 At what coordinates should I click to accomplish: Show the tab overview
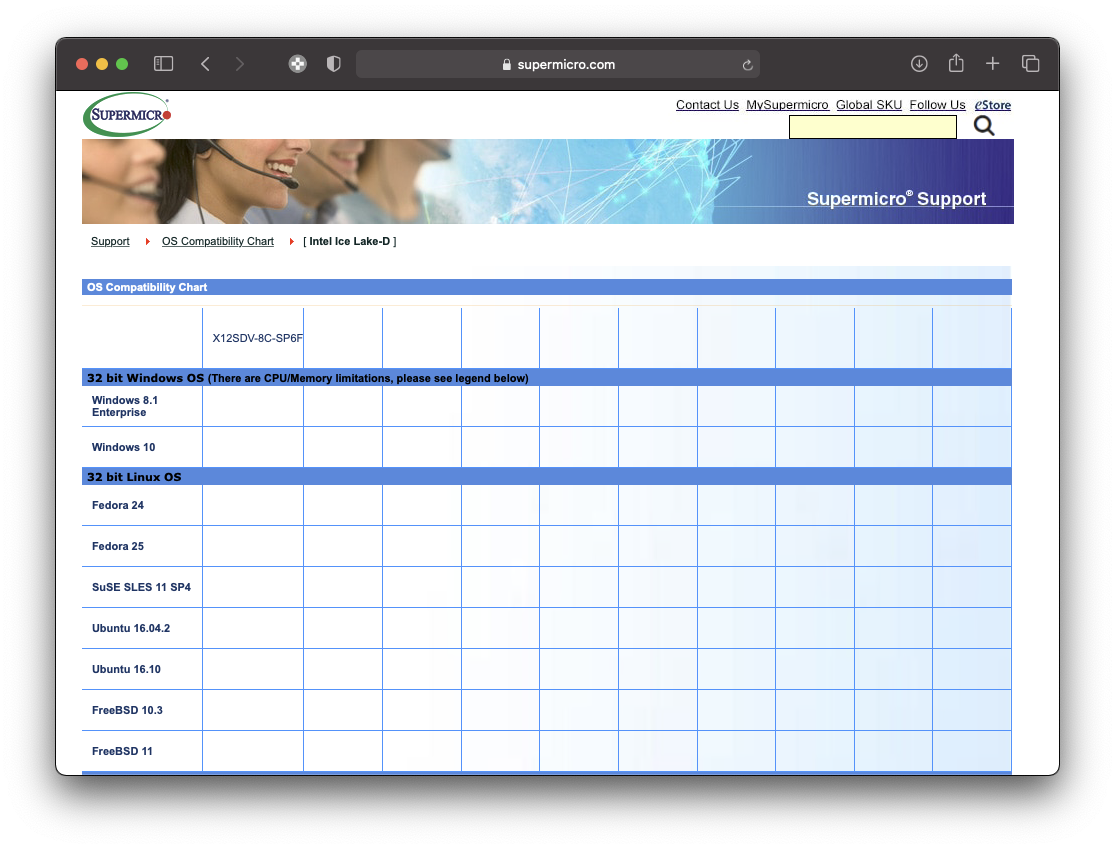click(1030, 64)
